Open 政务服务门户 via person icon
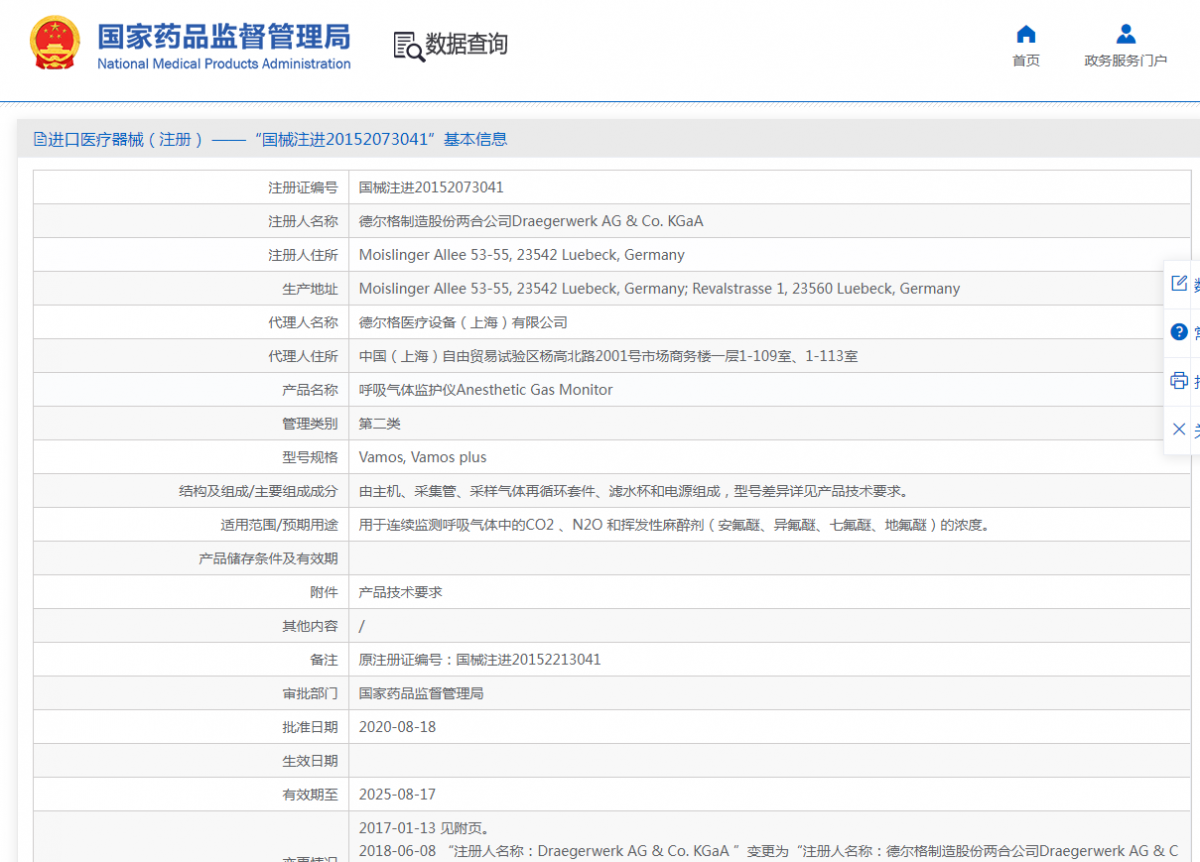Screen dimensions: 1200x862 [x=1125, y=34]
